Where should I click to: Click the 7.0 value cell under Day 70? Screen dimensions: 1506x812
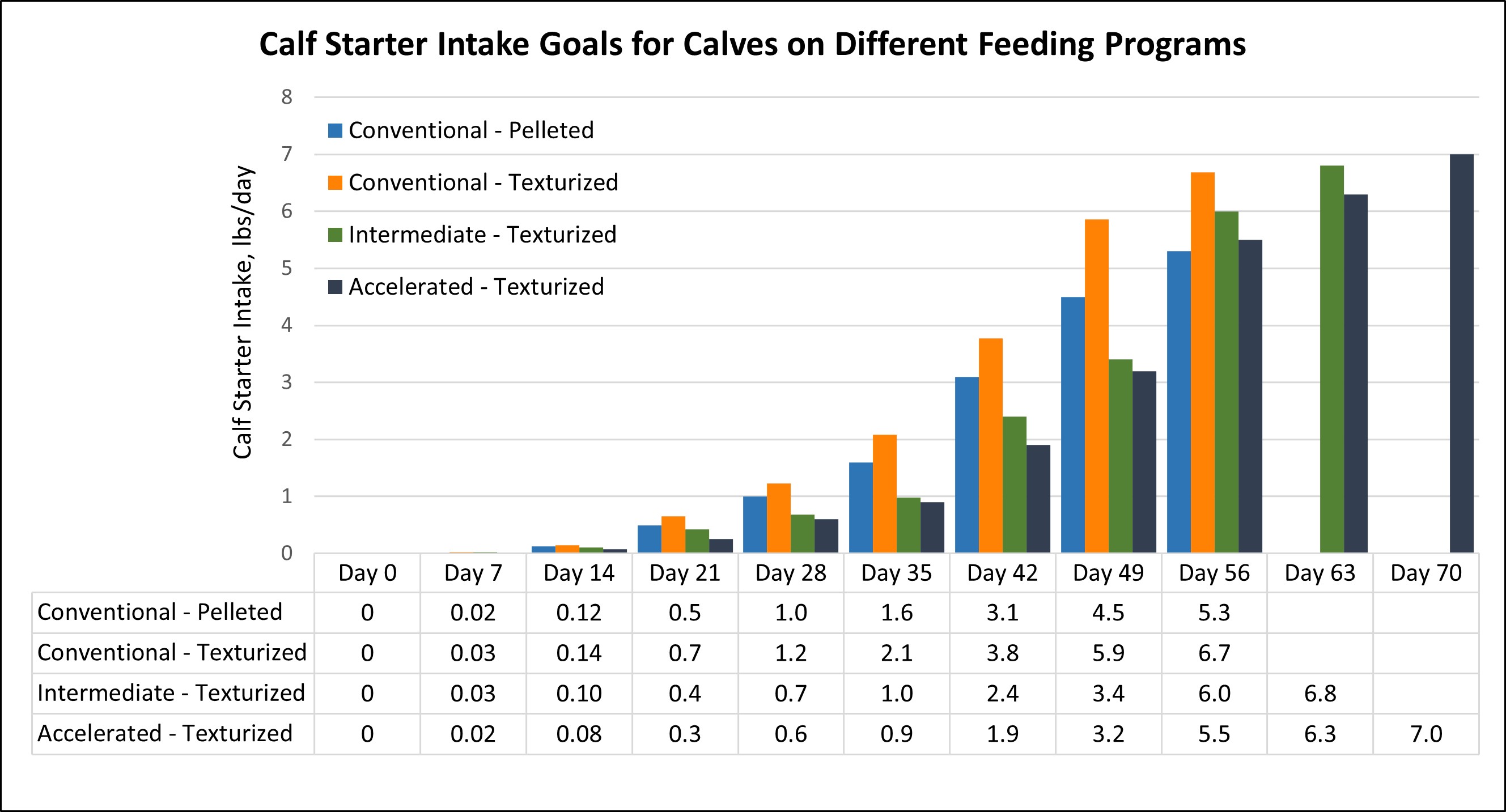pyautogui.click(x=1426, y=734)
